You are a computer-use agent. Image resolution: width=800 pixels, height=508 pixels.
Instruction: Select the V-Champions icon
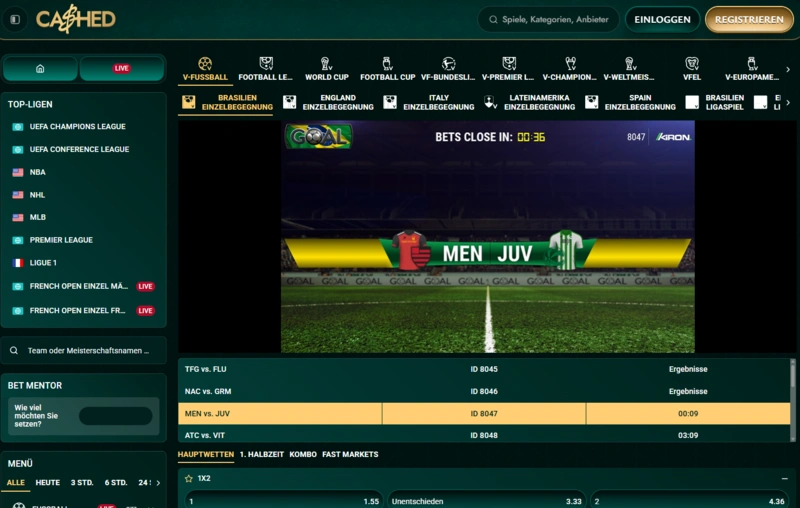(570, 63)
